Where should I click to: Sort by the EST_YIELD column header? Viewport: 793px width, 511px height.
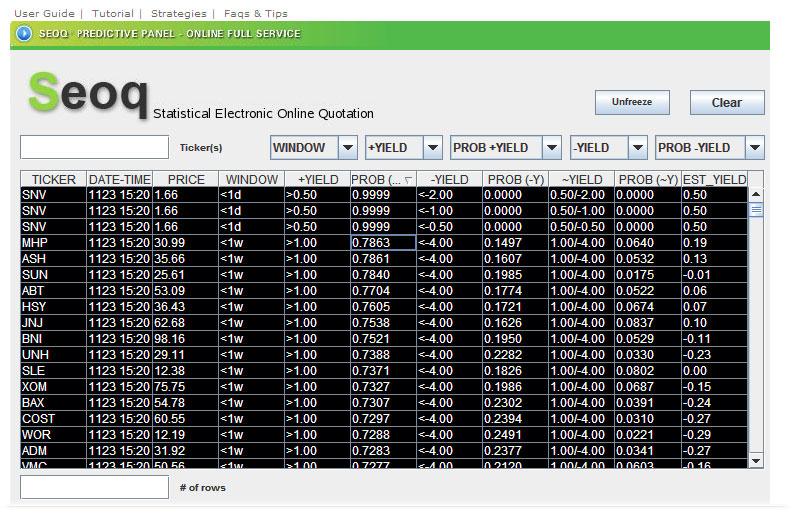714,180
